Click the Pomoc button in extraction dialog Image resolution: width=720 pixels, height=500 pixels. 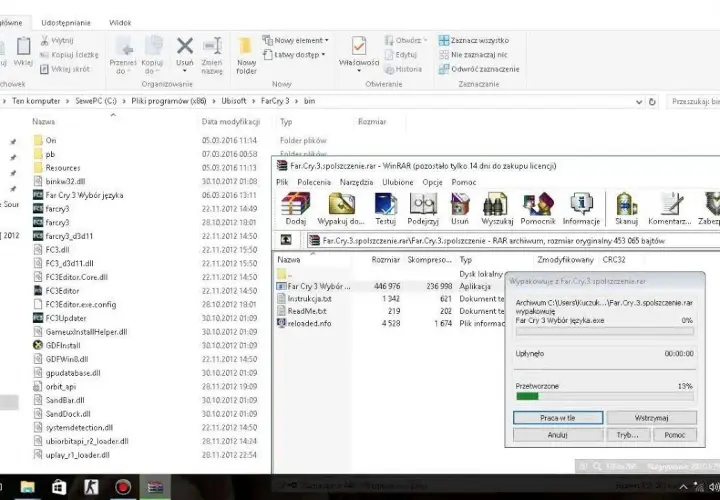point(675,435)
